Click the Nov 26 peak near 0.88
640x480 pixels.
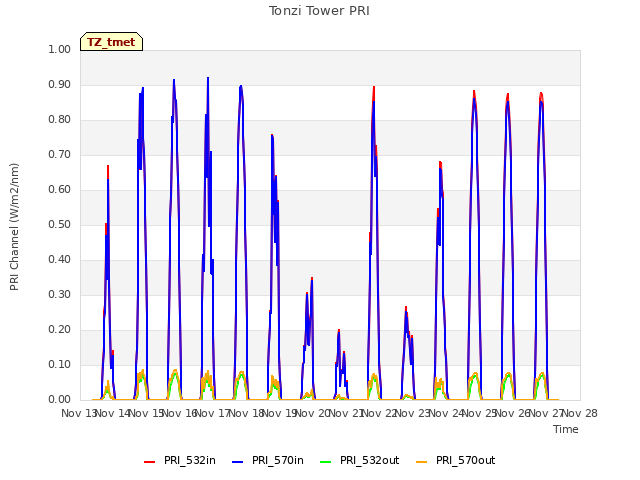[x=541, y=93]
